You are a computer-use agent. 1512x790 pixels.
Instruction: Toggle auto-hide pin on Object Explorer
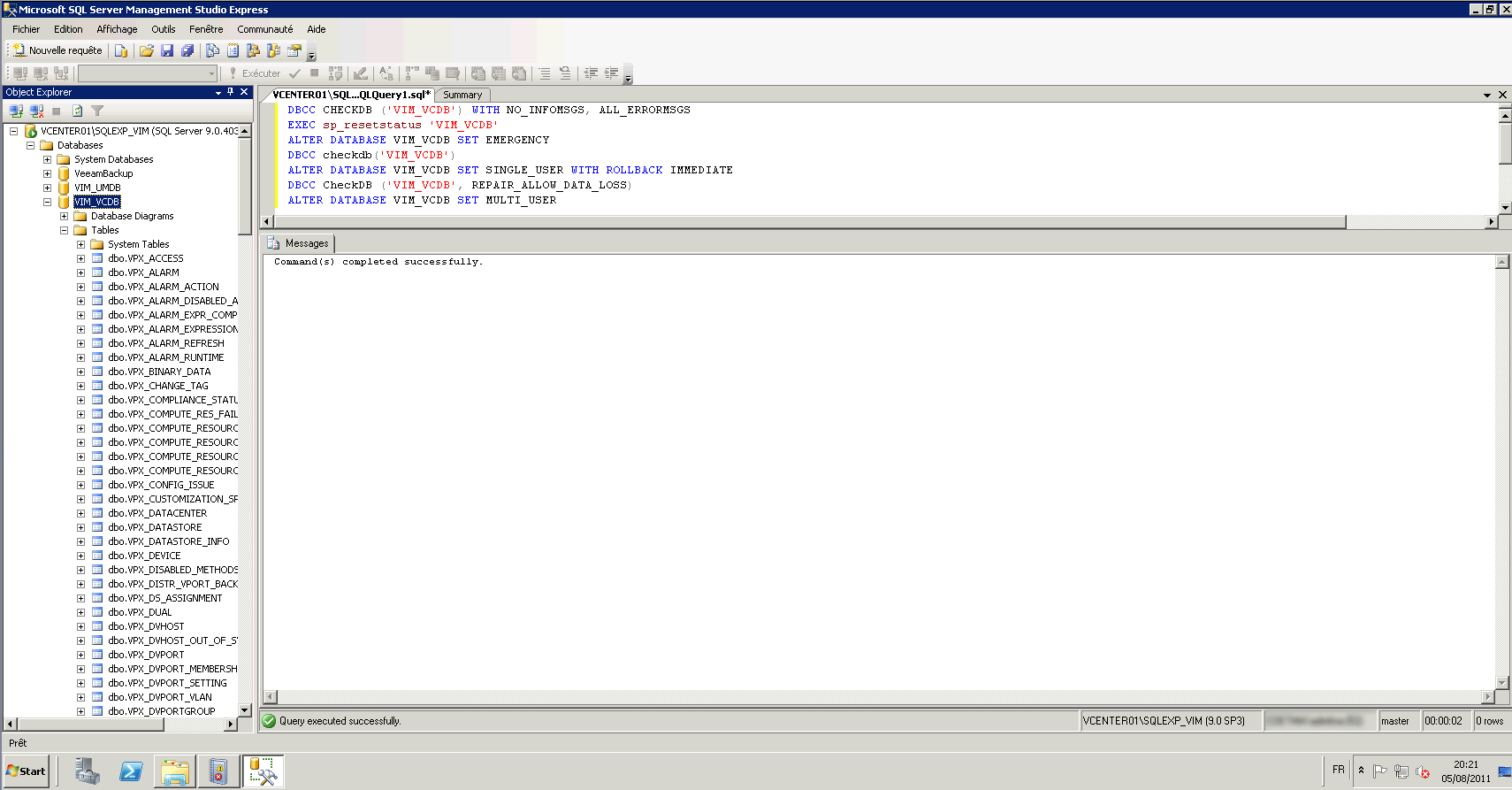[231, 92]
